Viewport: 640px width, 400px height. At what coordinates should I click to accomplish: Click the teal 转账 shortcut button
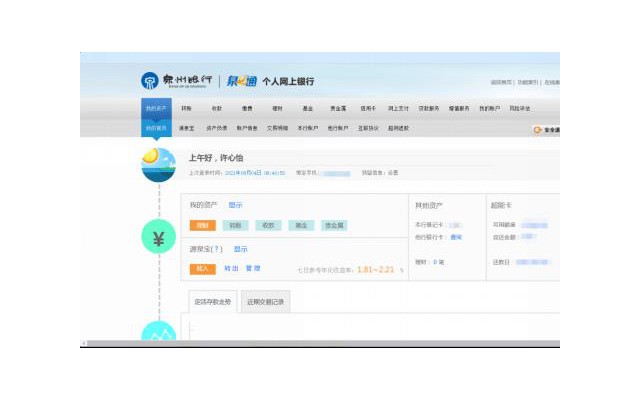(236, 225)
